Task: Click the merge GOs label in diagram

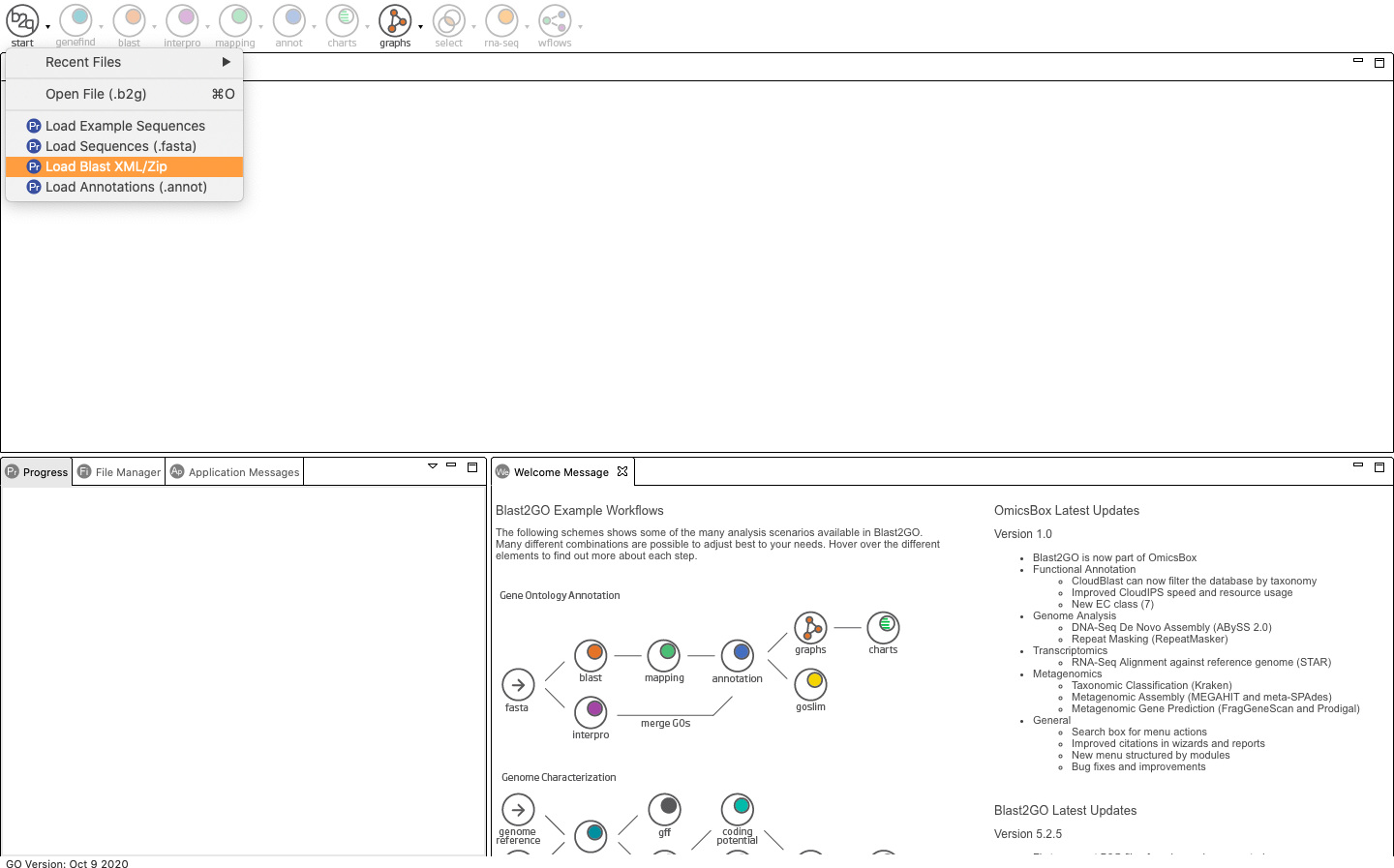Action: pyautogui.click(x=666, y=724)
